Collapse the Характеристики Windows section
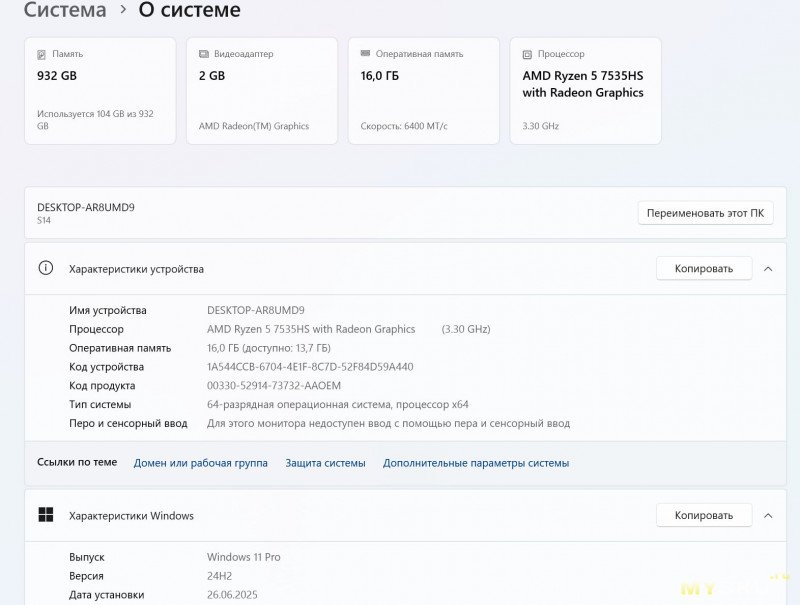 tap(768, 516)
